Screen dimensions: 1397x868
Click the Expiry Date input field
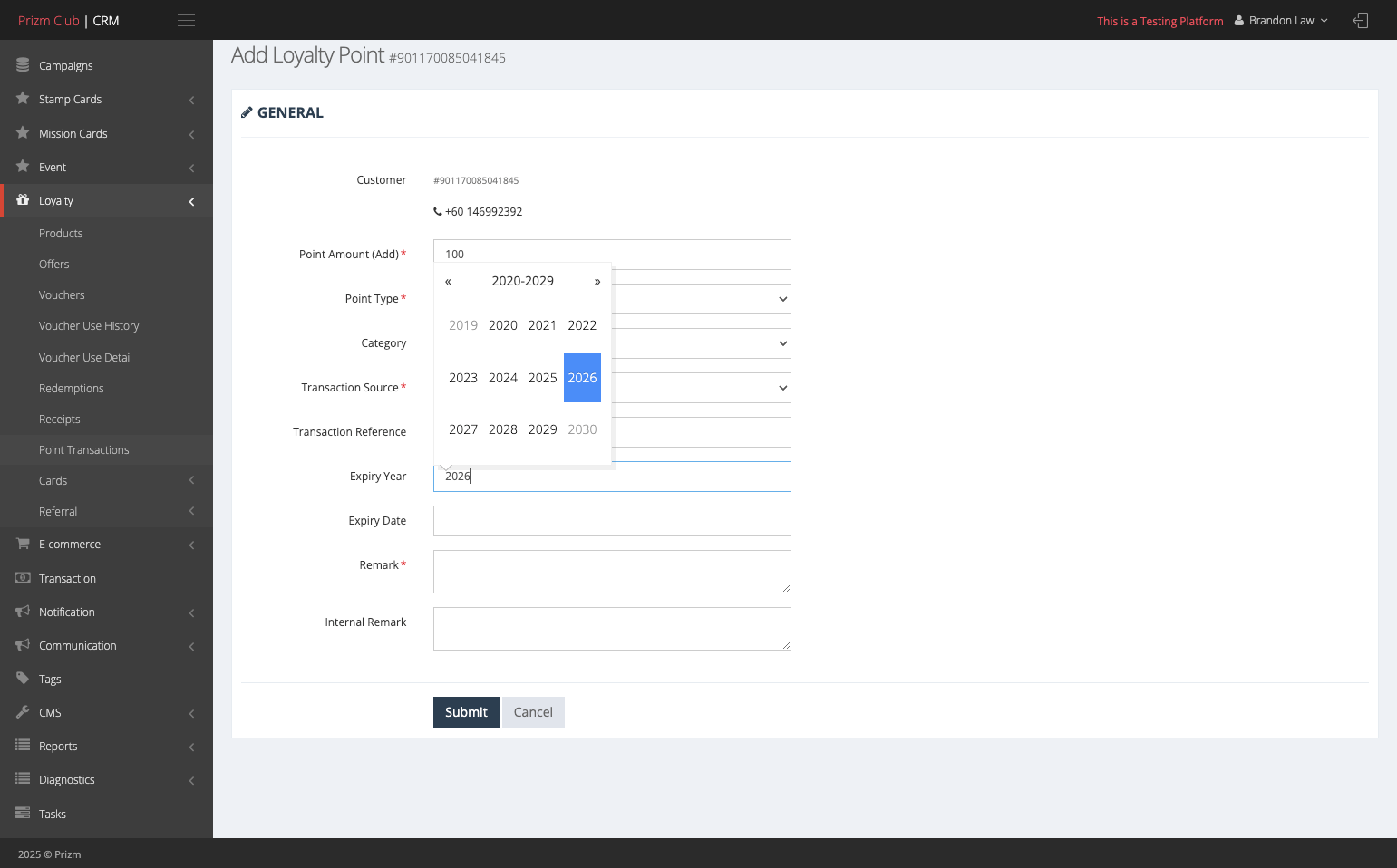coord(612,521)
